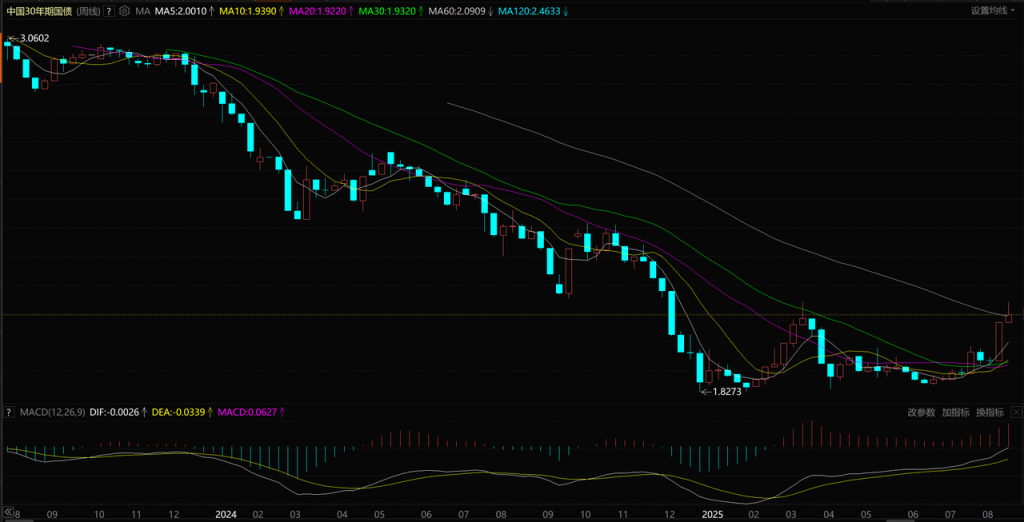This screenshot has width=1024, height=522.
Task: Select the 周线 period label
Action: pyautogui.click(x=87, y=11)
